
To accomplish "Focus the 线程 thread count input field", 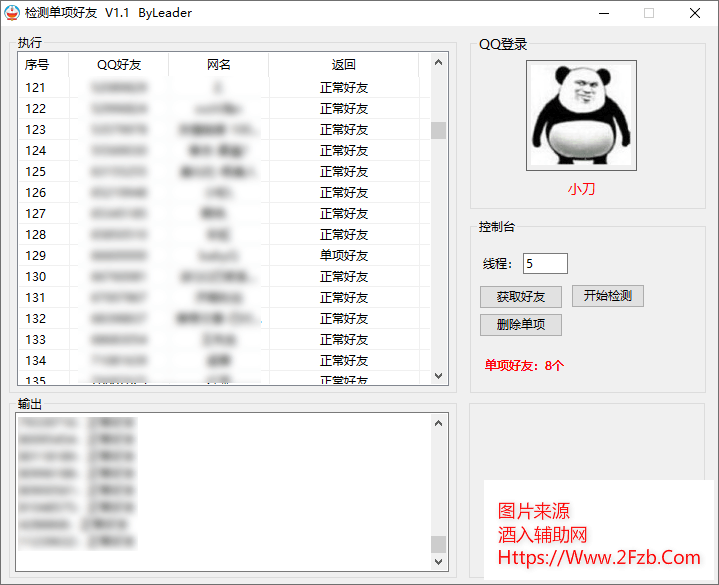I will pyautogui.click(x=545, y=264).
